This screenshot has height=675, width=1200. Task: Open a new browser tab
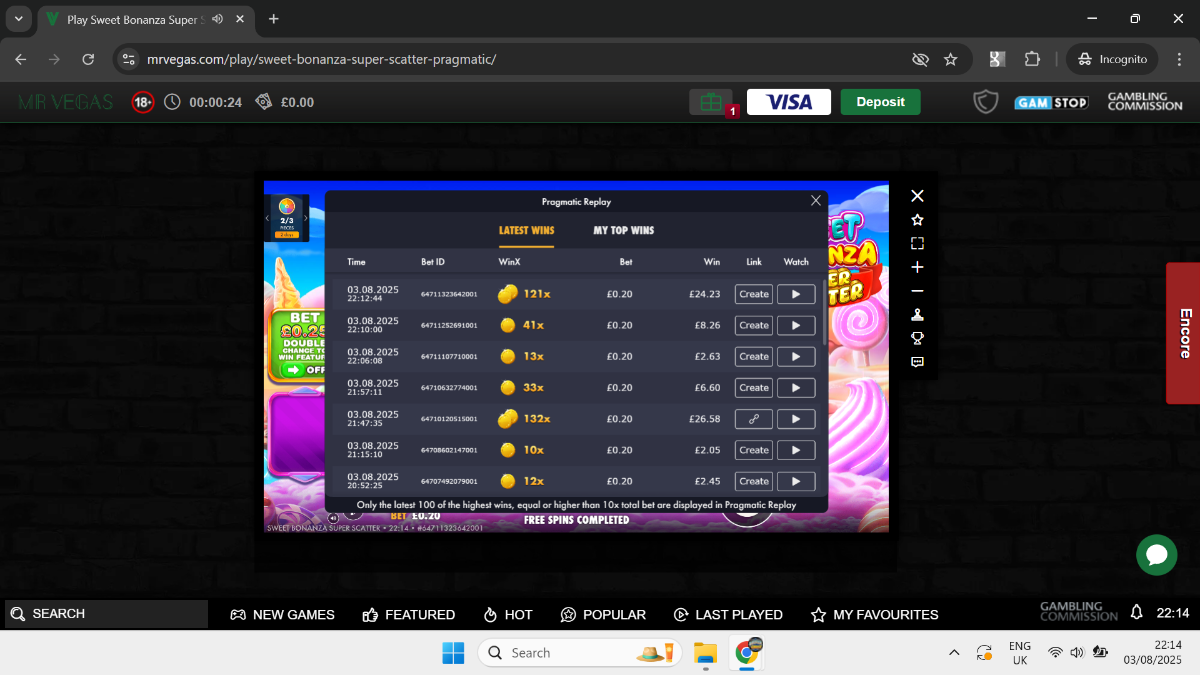[x=274, y=19]
